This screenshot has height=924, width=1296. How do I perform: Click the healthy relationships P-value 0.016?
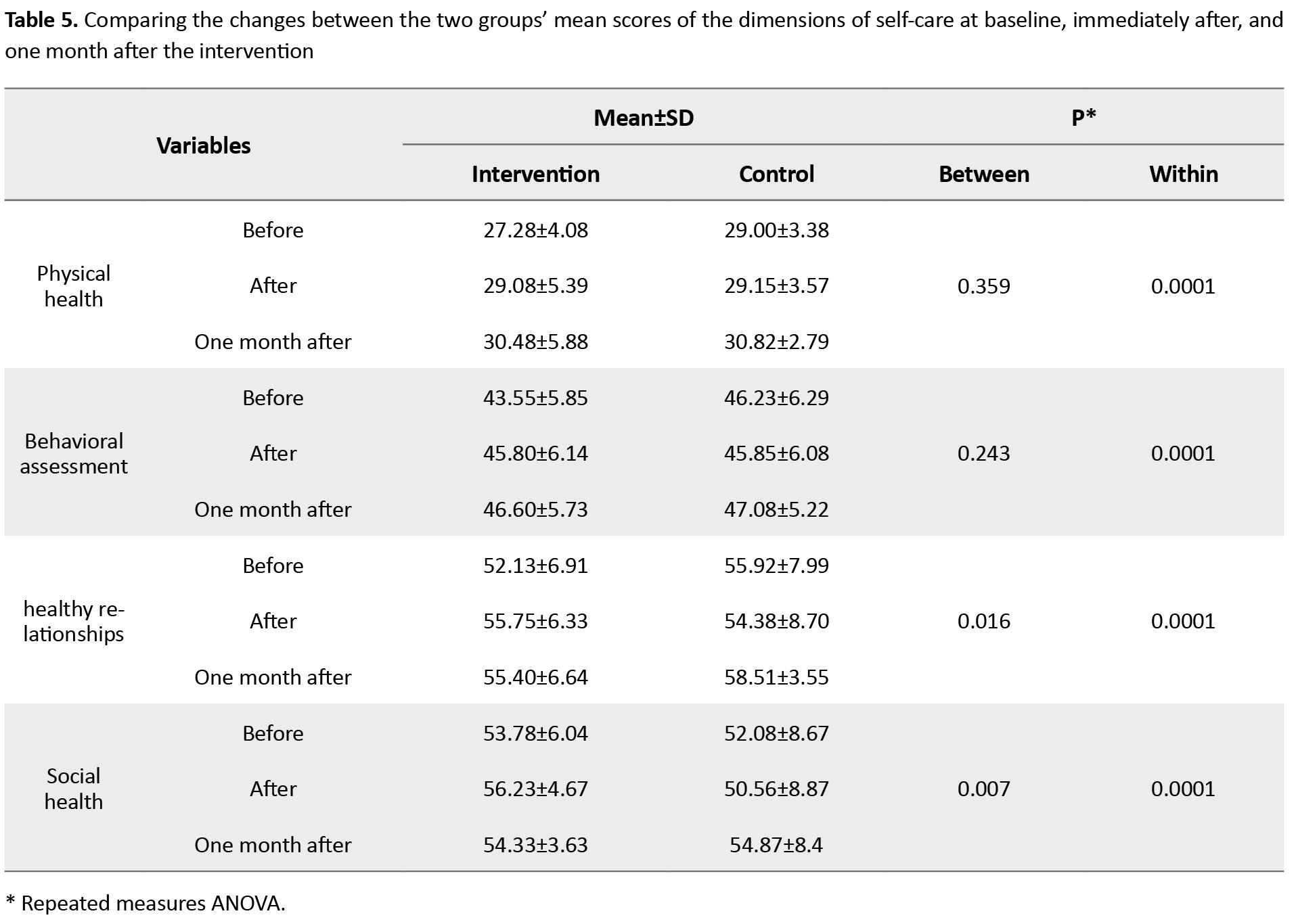[984, 621]
